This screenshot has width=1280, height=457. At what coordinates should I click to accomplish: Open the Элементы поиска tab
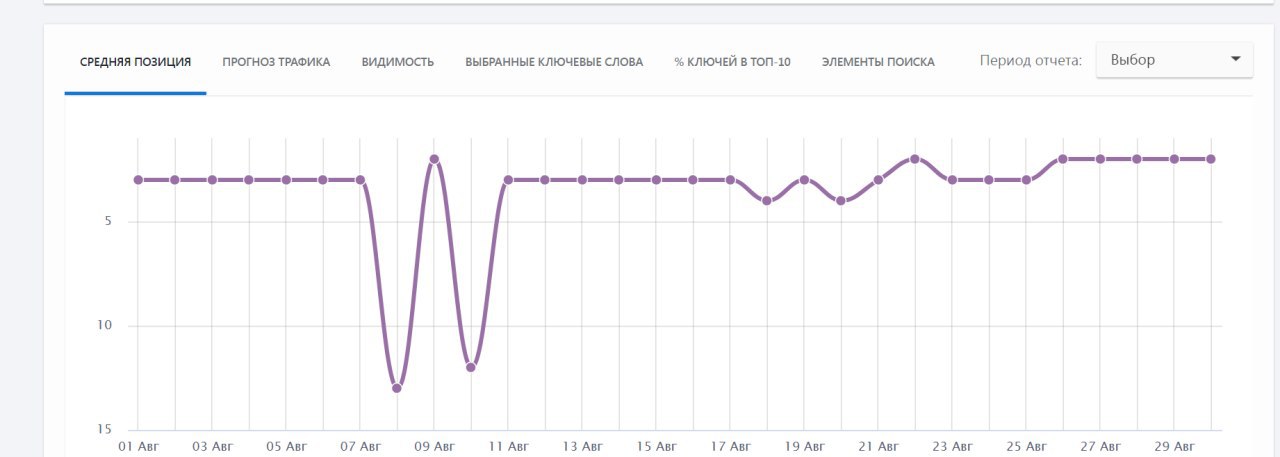coord(878,62)
